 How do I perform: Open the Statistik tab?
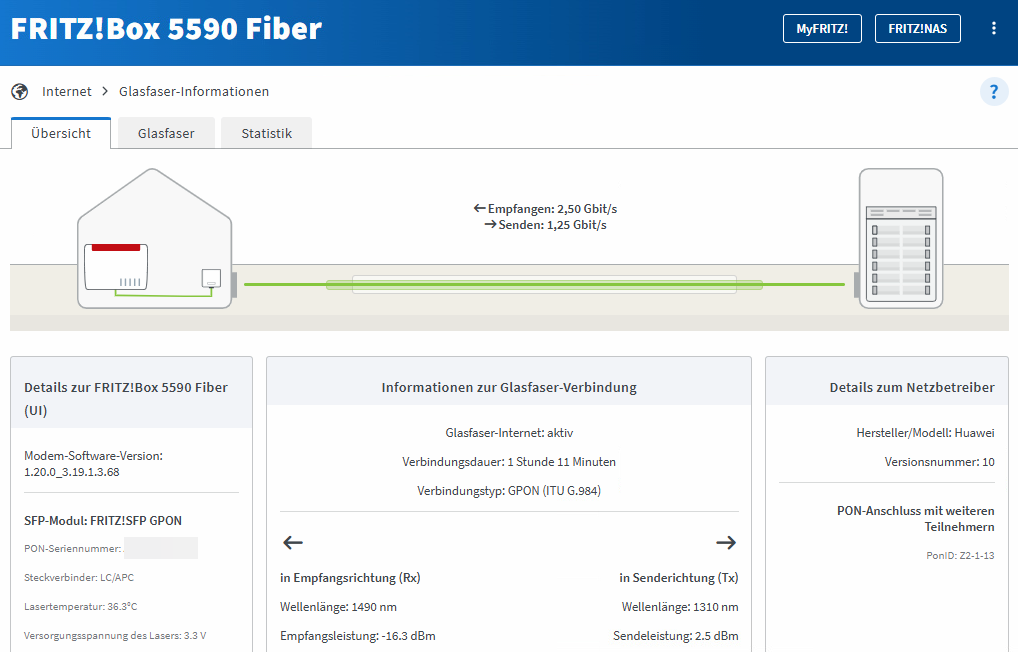[x=266, y=133]
